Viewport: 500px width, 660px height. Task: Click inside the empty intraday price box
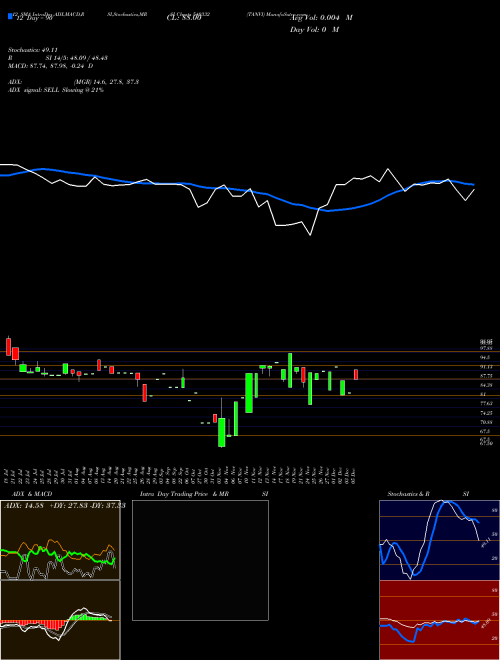click(200, 560)
